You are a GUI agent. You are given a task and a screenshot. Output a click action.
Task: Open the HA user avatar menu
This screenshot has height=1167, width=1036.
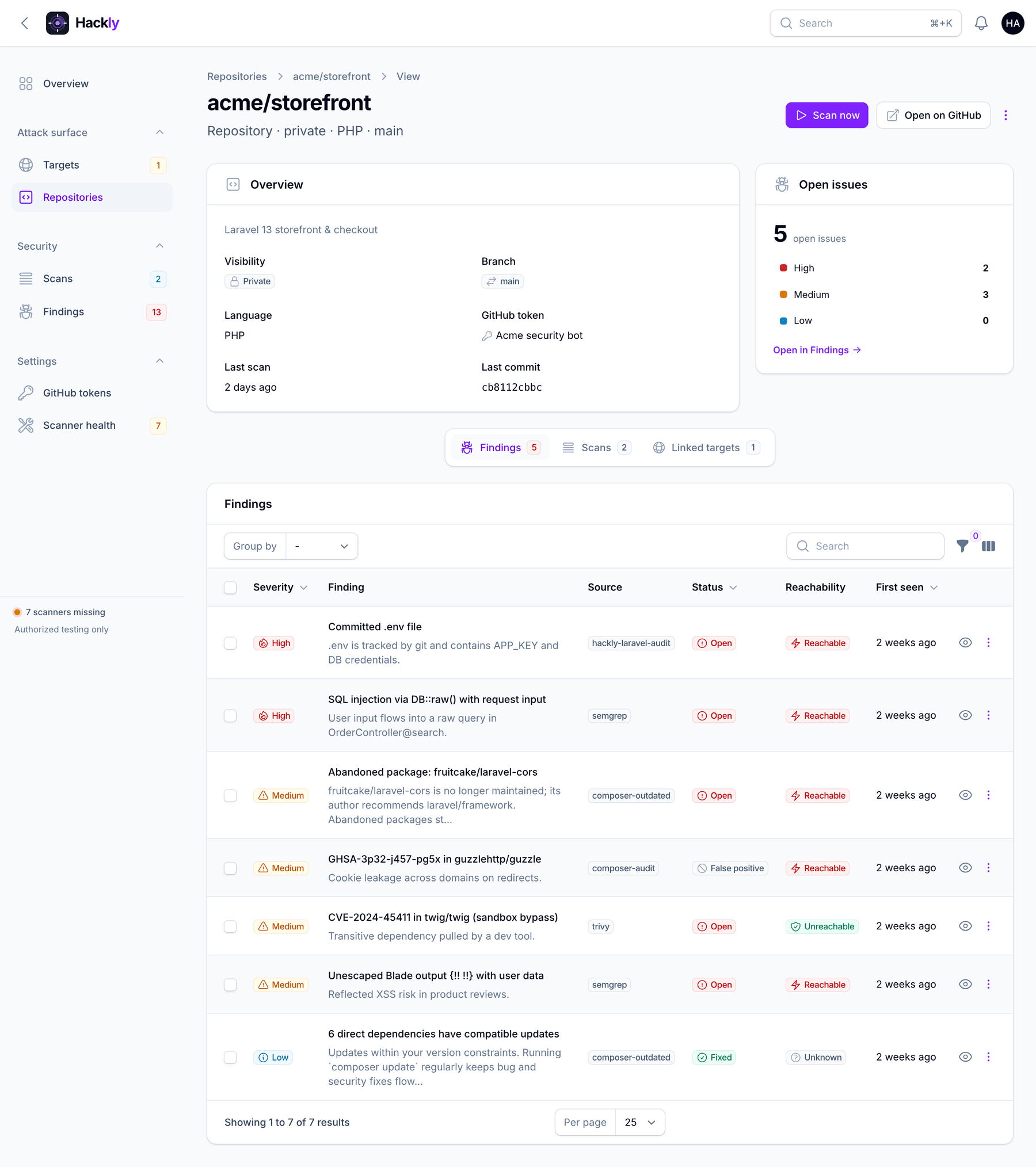(1012, 23)
